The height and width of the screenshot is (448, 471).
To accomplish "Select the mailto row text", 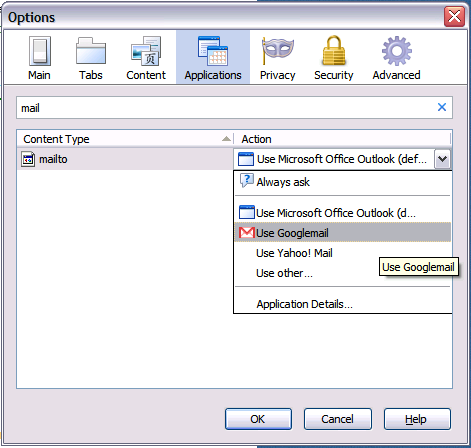I will pyautogui.click(x=53, y=159).
